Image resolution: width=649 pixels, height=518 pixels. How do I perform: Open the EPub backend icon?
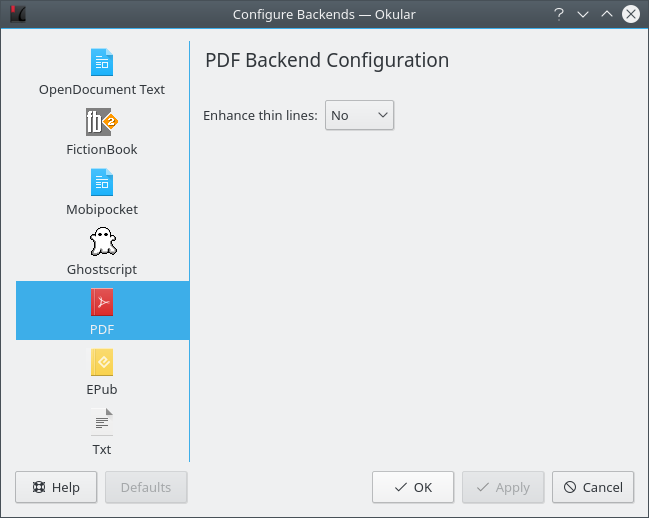pyautogui.click(x=102, y=363)
